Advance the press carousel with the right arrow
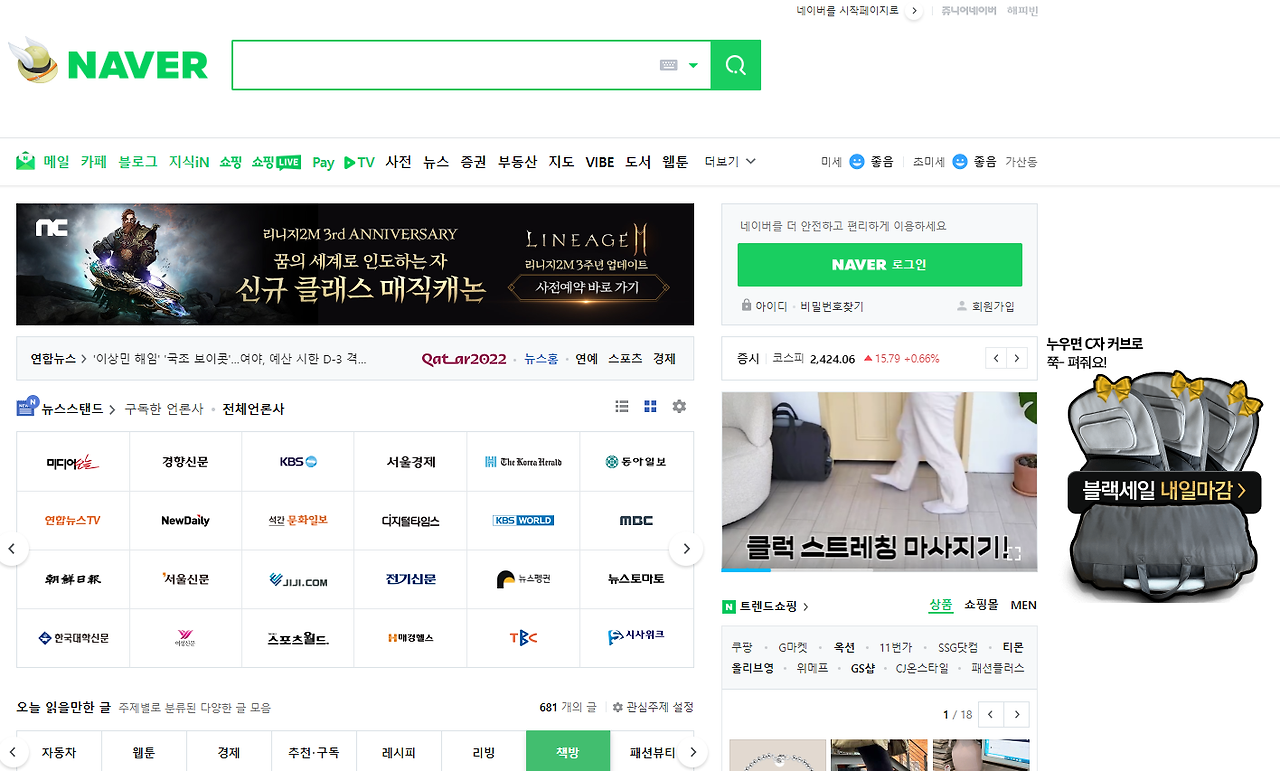Viewport: 1280px width, 771px height. [686, 548]
